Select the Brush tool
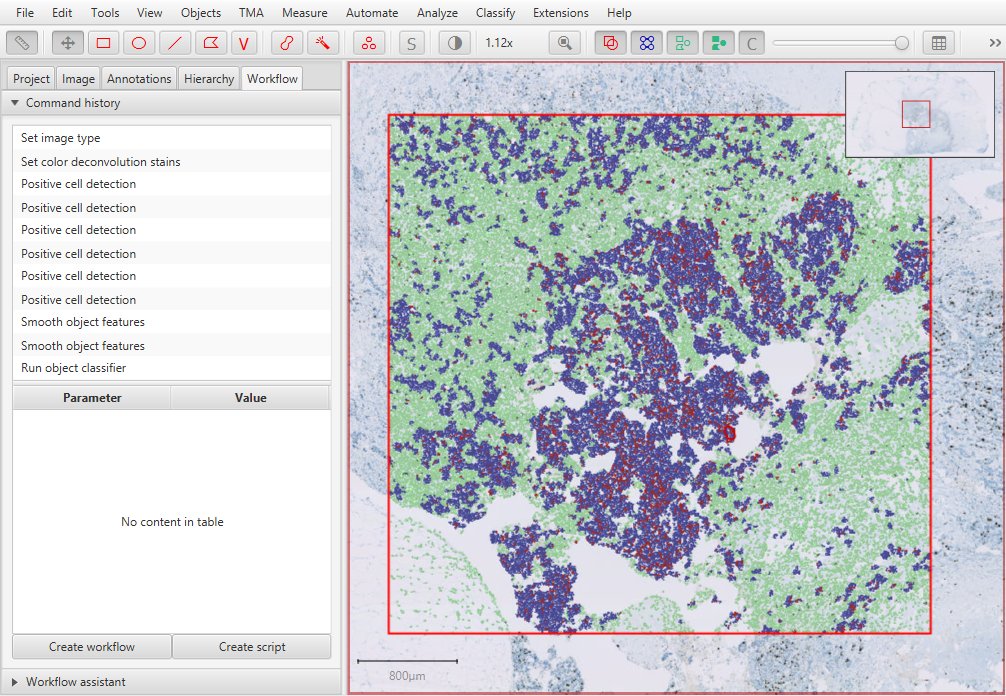This screenshot has width=1006, height=696. (287, 43)
